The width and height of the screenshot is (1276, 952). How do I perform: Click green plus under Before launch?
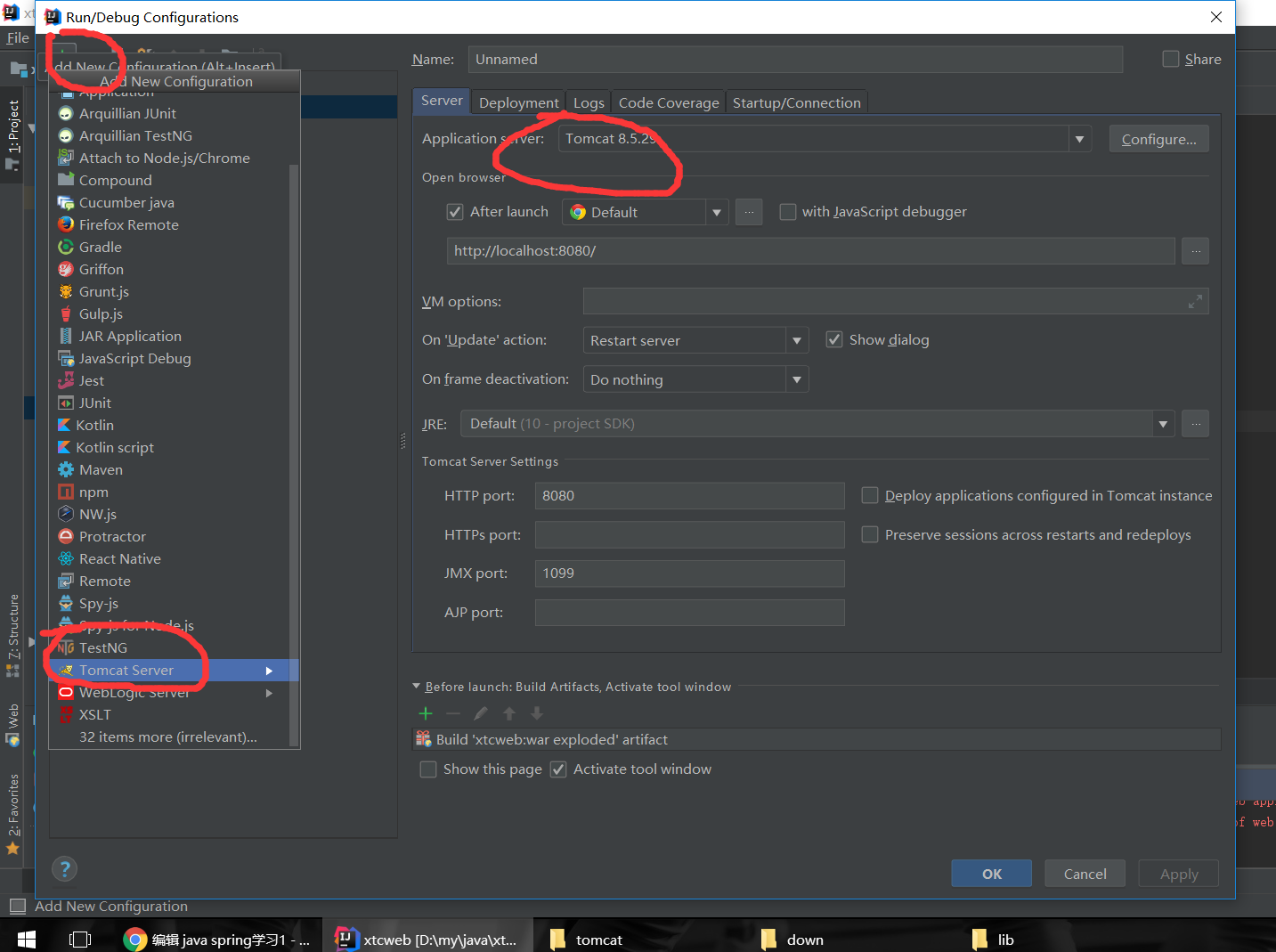pos(426,713)
